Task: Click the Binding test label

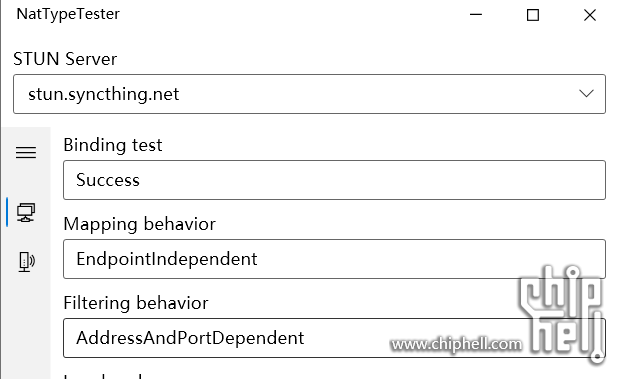Action: [x=113, y=145]
